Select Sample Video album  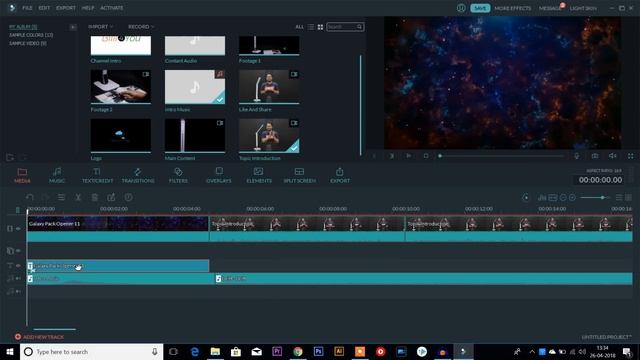coord(28,43)
